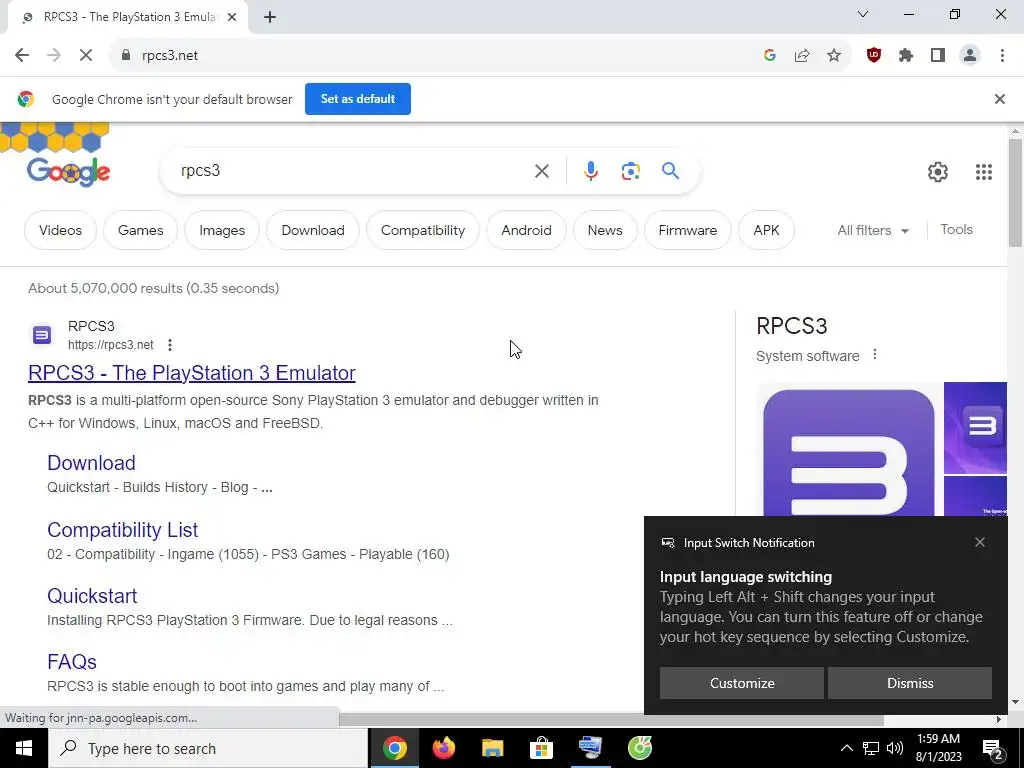Open the search Tools option
This screenshot has height=768, width=1024.
point(956,229)
